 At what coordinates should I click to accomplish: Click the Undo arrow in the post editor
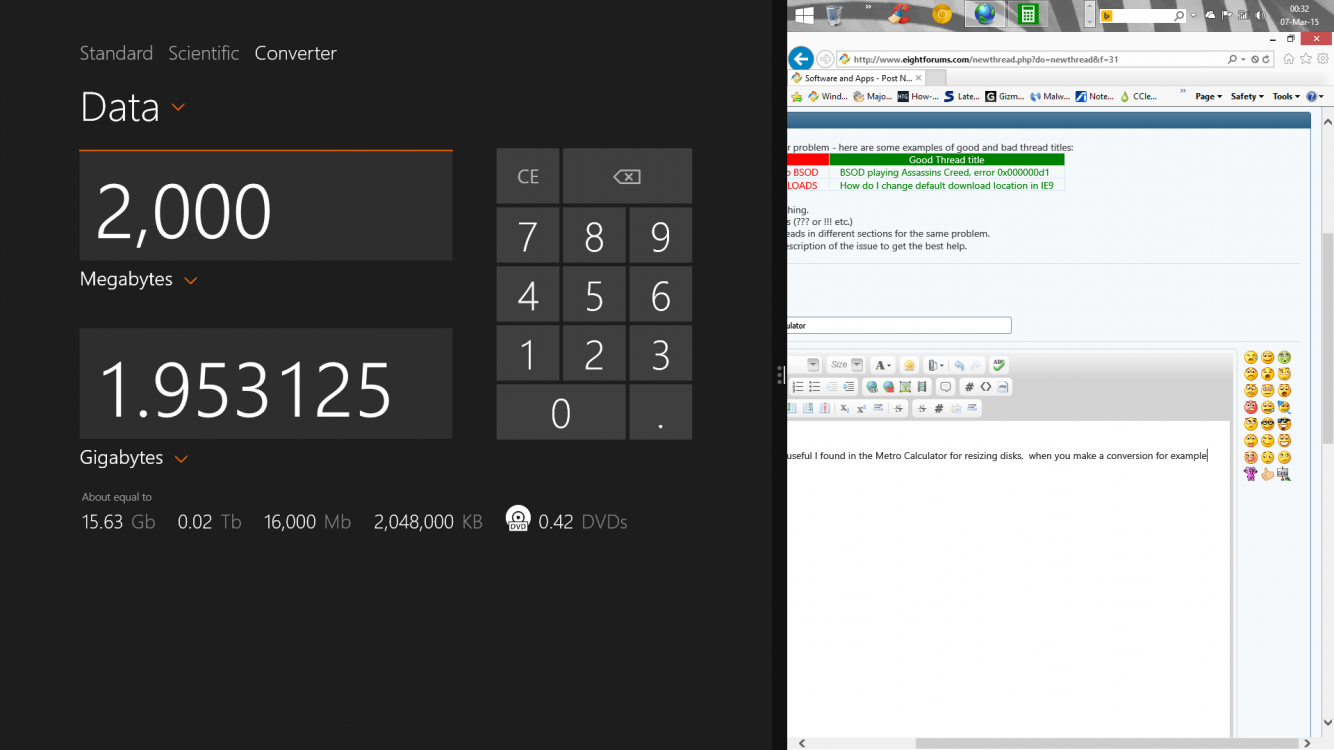pos(959,365)
